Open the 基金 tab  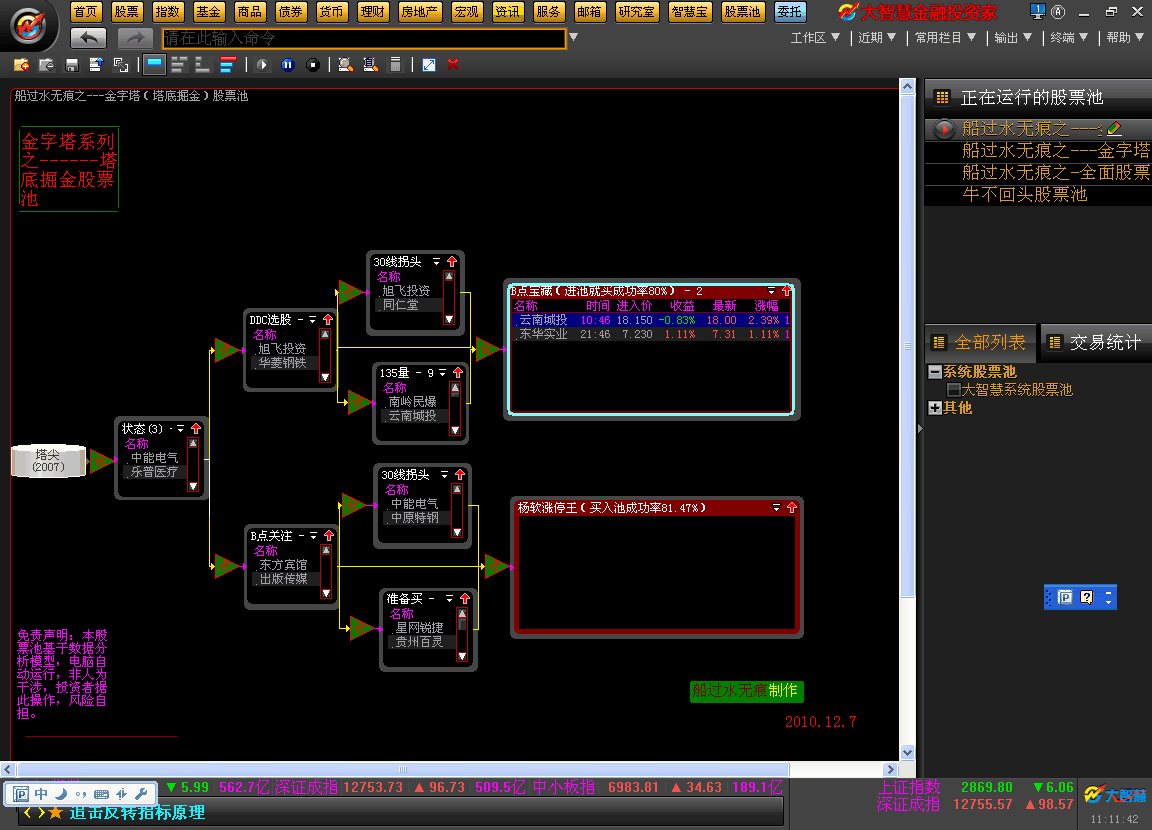208,11
